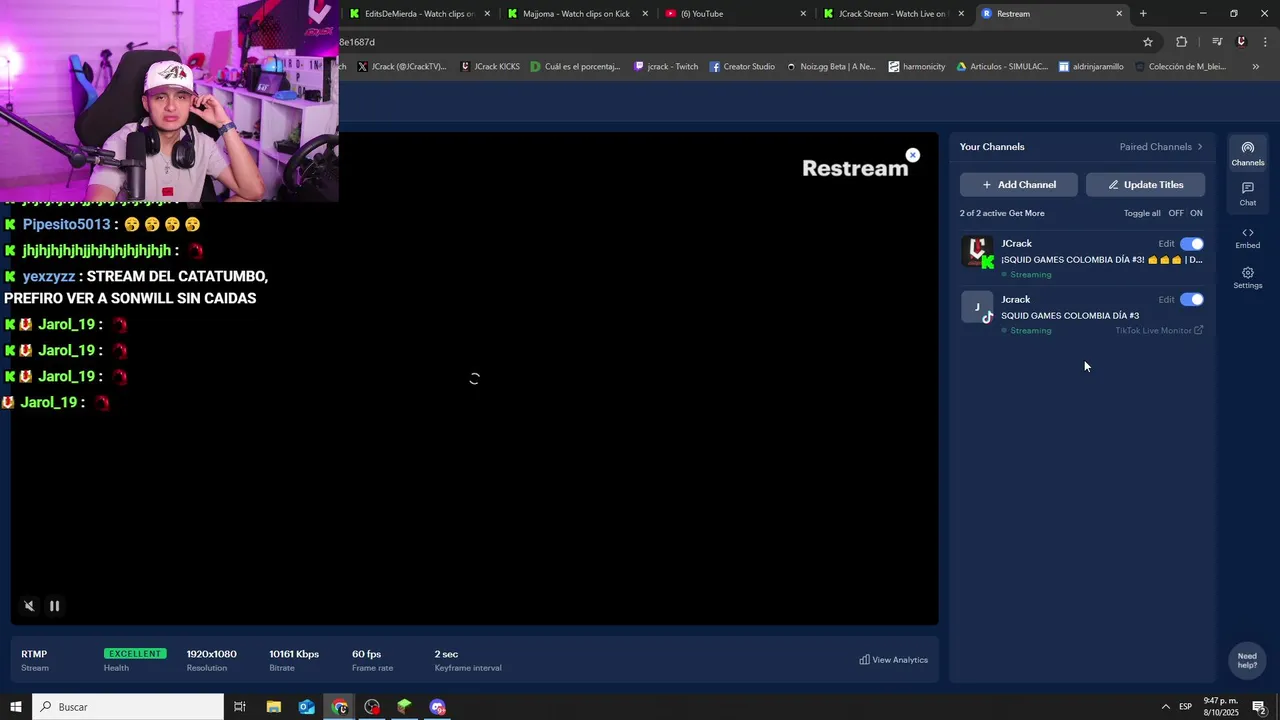Edit the JCrack Kick channel
This screenshot has height=720, width=1280.
[x=1166, y=244]
